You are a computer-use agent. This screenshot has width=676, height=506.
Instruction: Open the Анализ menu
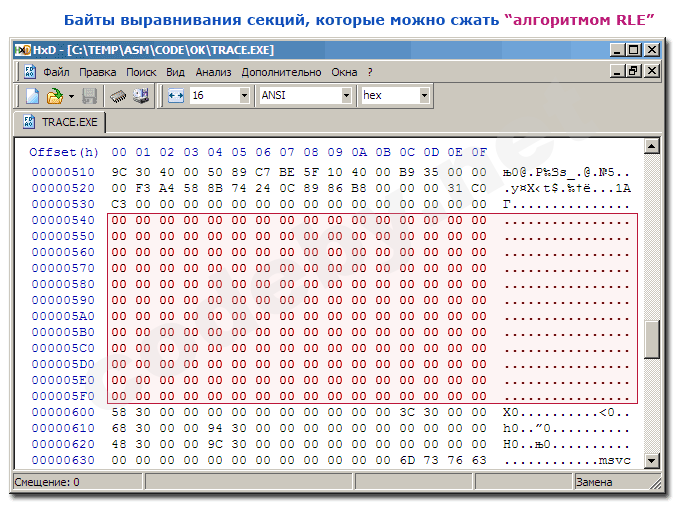point(213,72)
